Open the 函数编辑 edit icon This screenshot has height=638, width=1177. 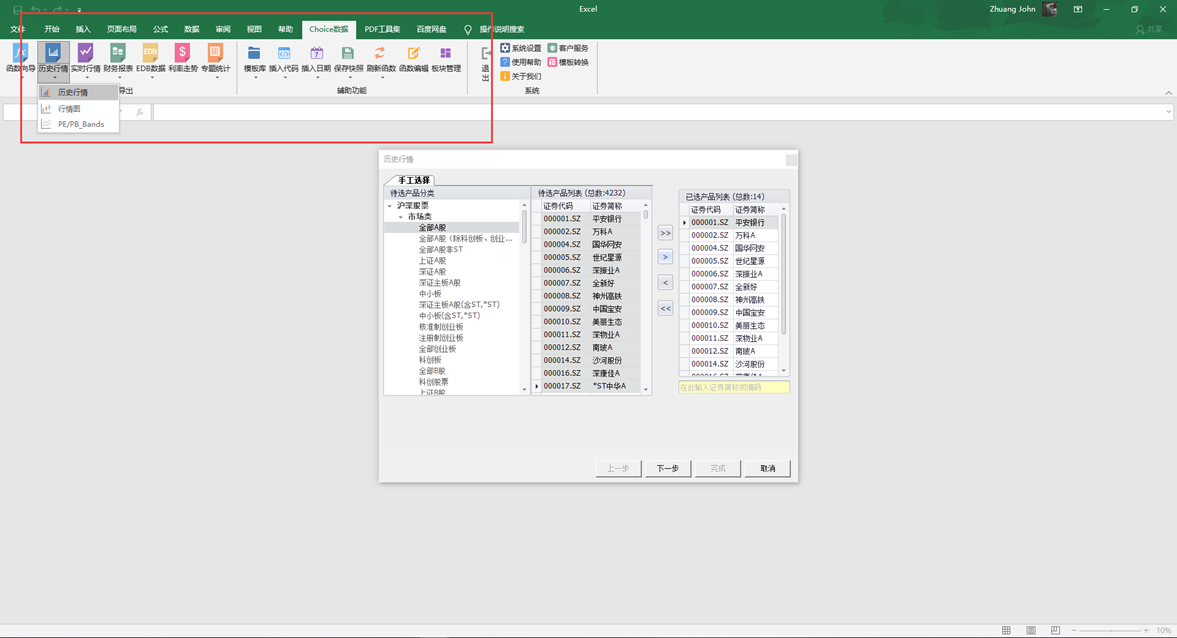414,53
